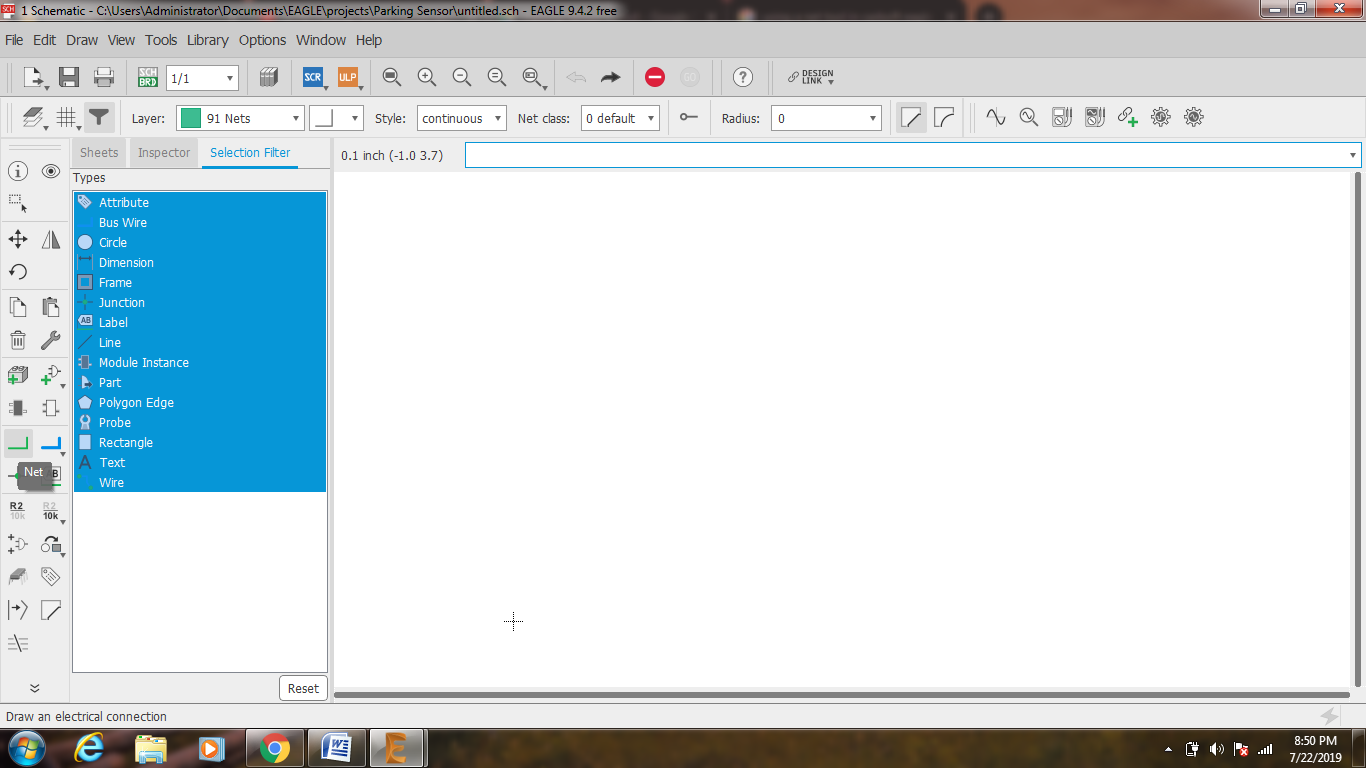Toggle the selection filter funnel button
The width and height of the screenshot is (1368, 770).
click(x=99, y=118)
